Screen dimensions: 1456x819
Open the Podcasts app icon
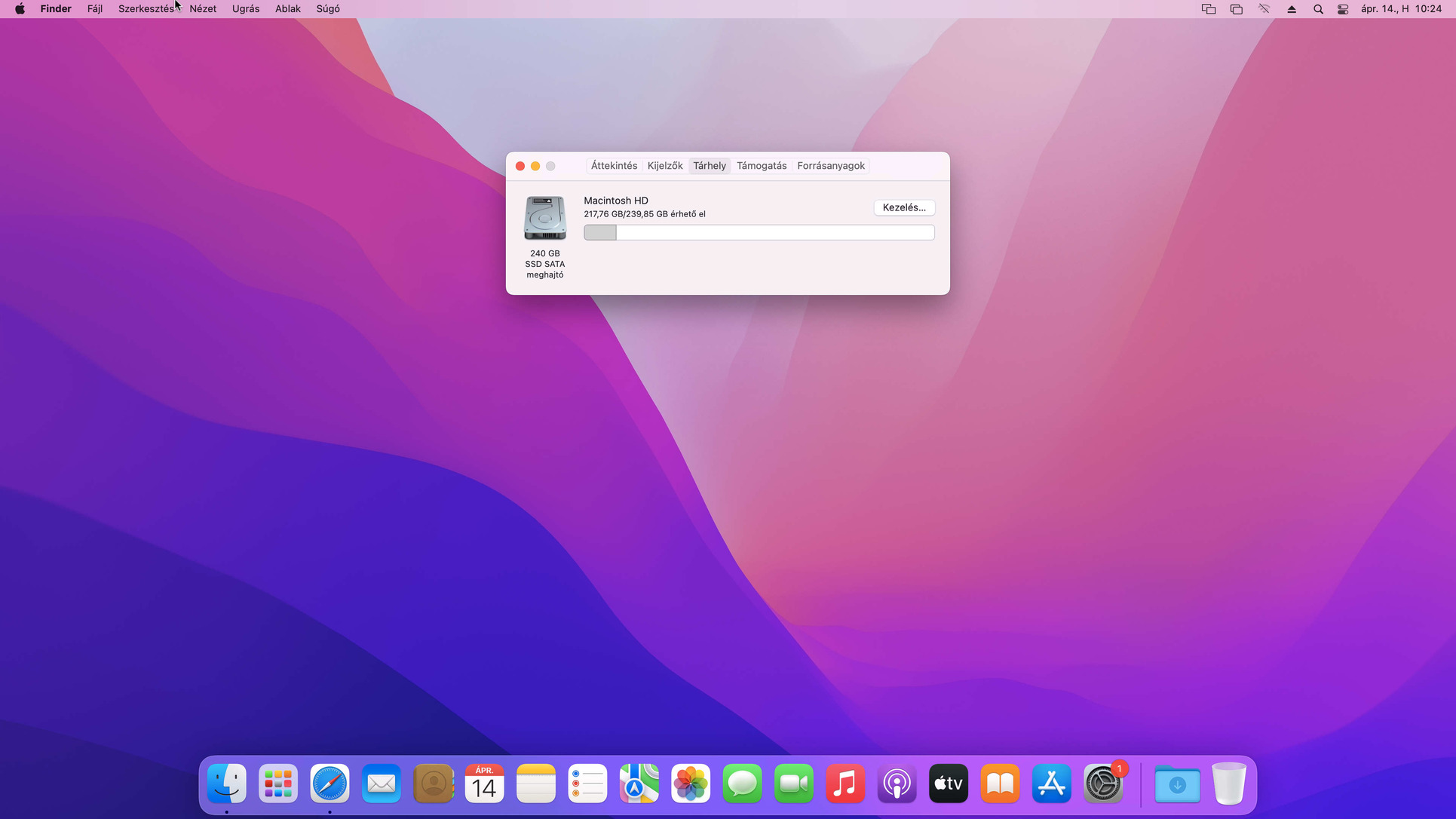[897, 784]
